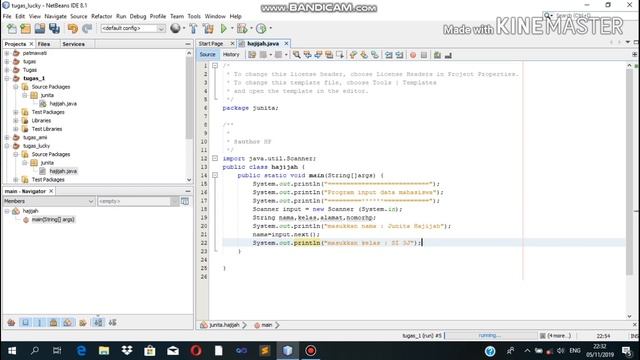Viewport: 640px width, 360px height.
Task: Select main(String[] args) in Navigator
Action: point(53,220)
